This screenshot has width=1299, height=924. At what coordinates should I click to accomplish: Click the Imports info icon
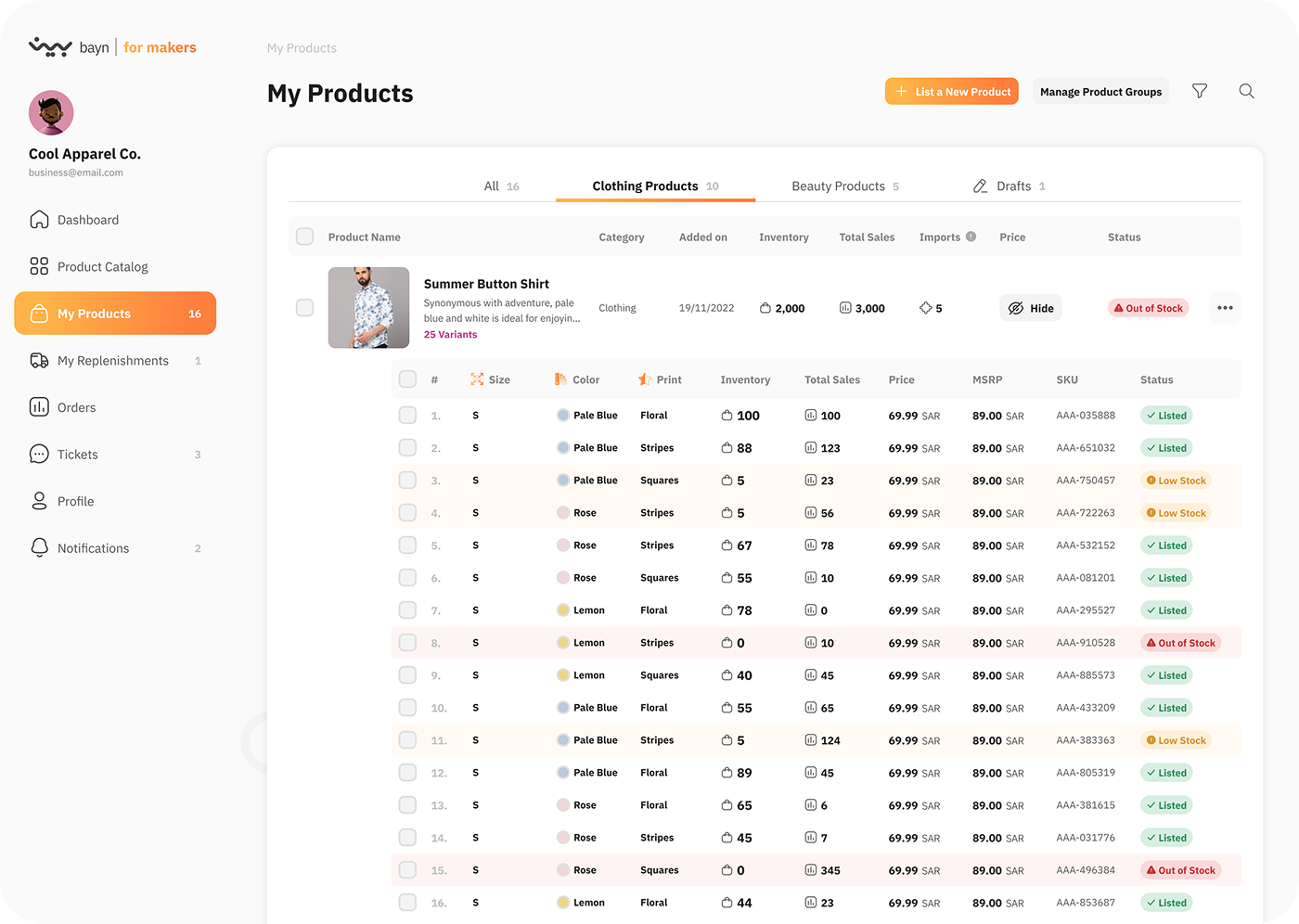click(x=971, y=237)
